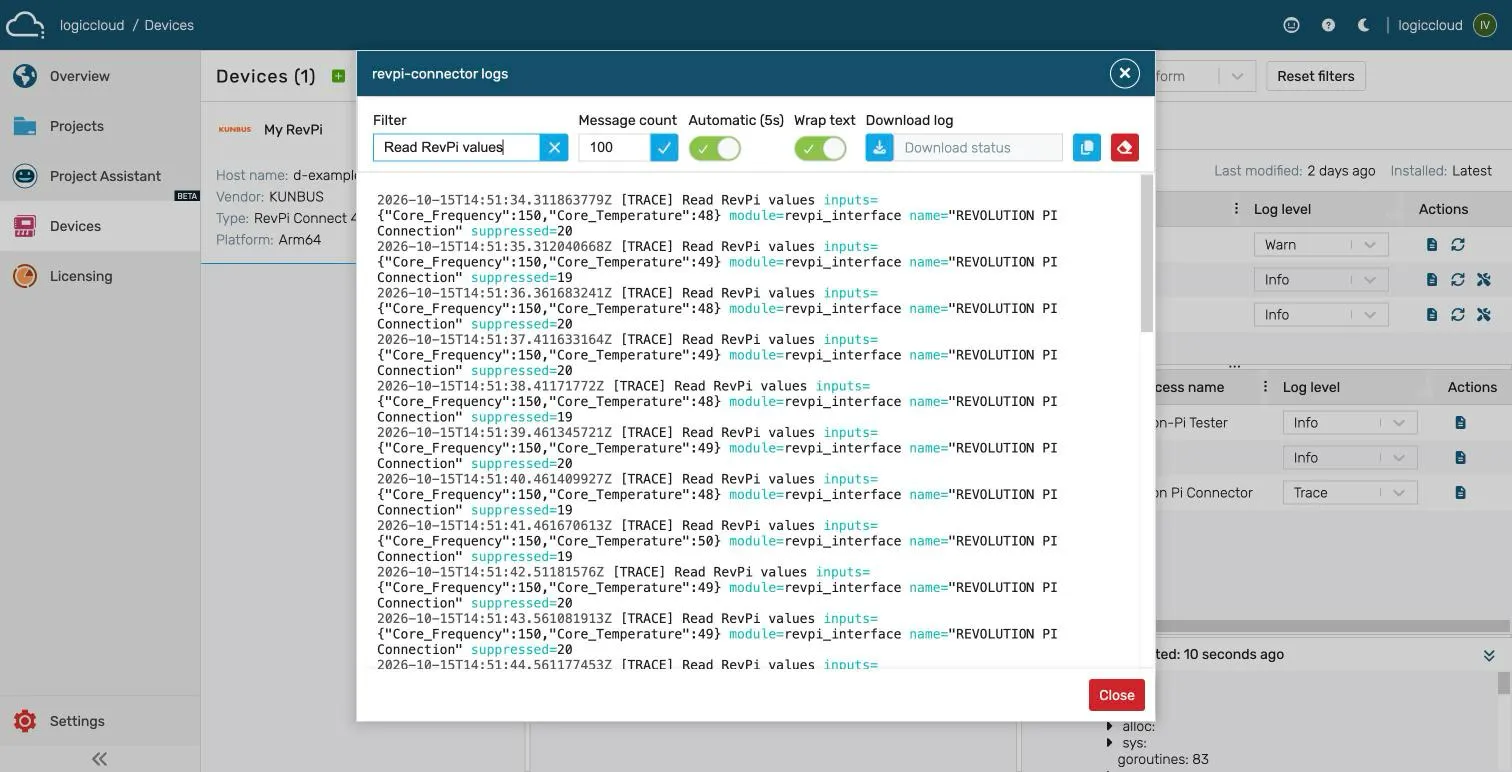
Task: View logs of the Warn level row
Action: 1432,245
